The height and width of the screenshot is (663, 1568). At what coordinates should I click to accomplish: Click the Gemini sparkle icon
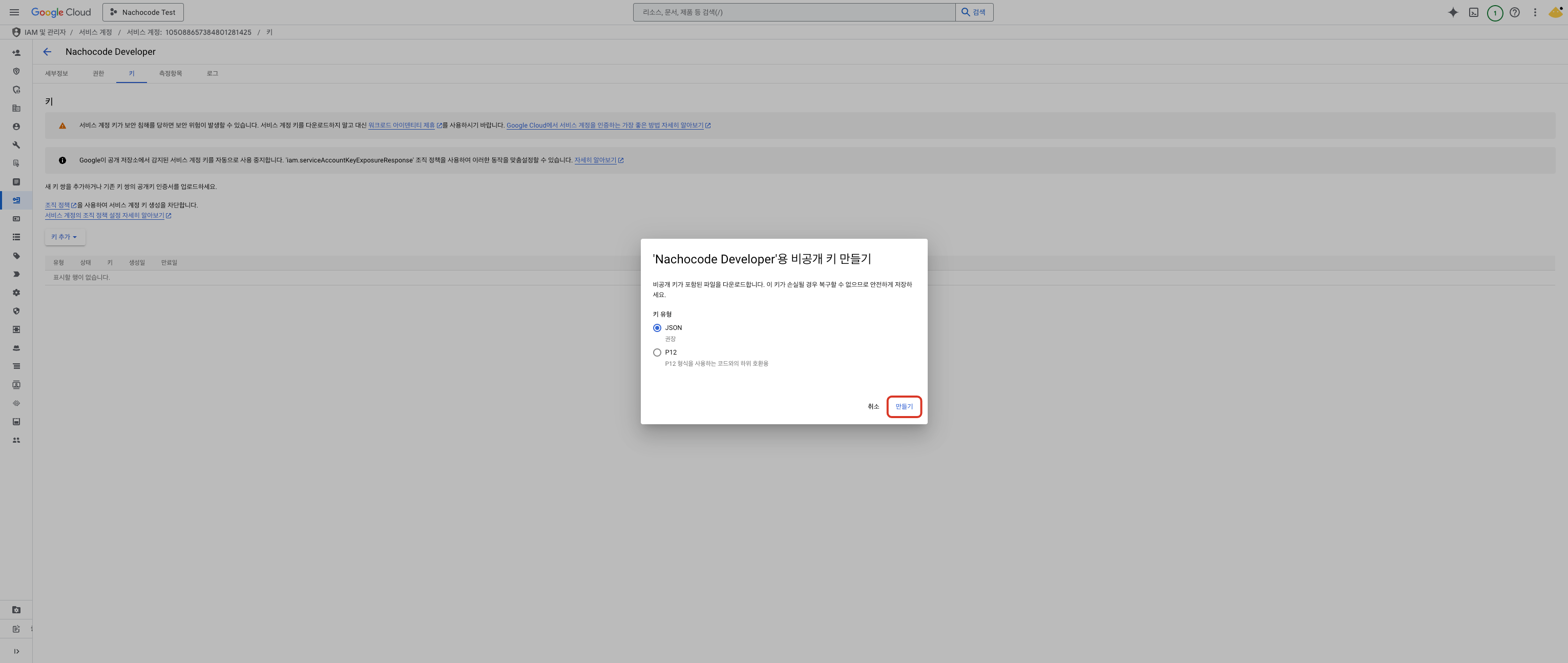1453,12
